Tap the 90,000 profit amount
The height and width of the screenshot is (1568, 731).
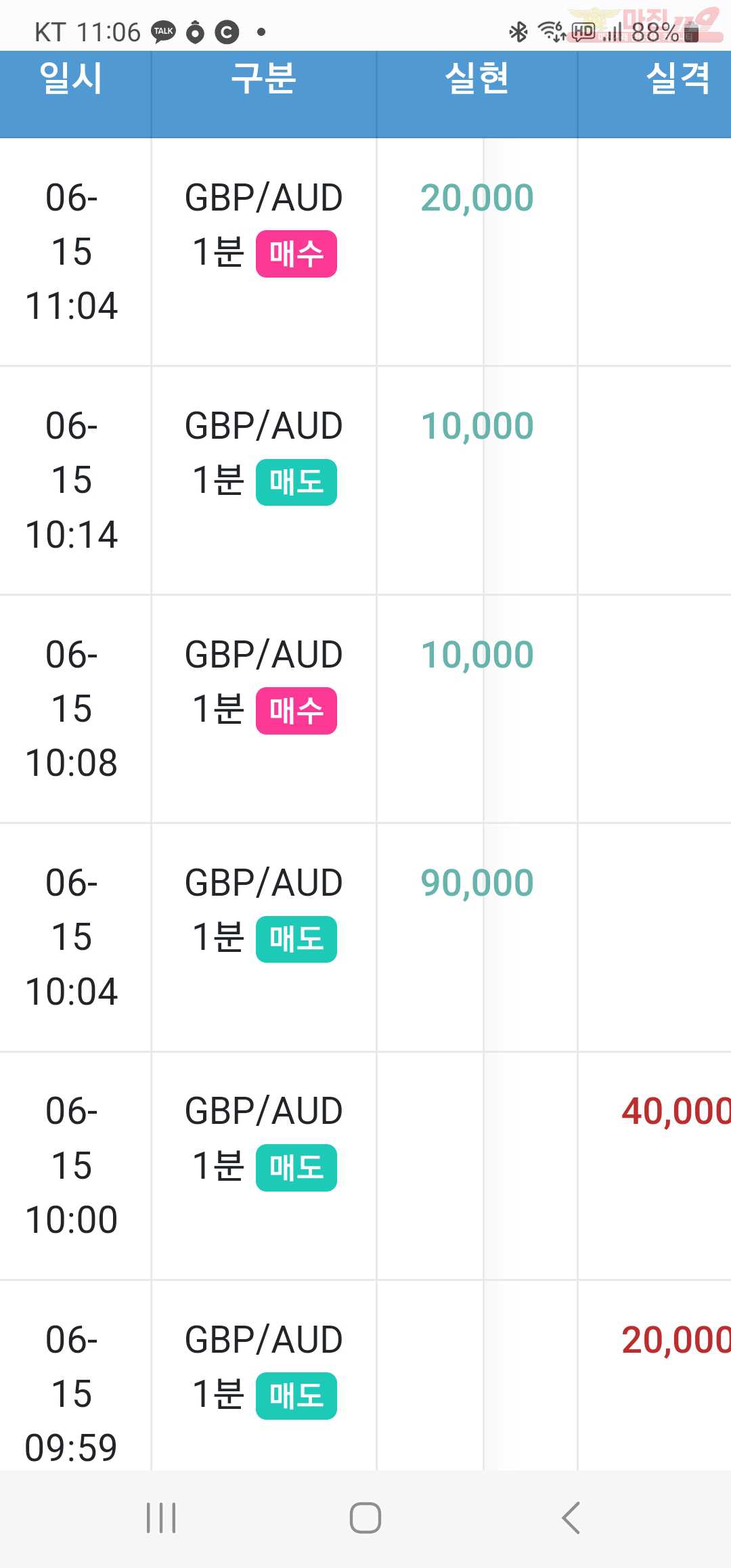point(477,884)
